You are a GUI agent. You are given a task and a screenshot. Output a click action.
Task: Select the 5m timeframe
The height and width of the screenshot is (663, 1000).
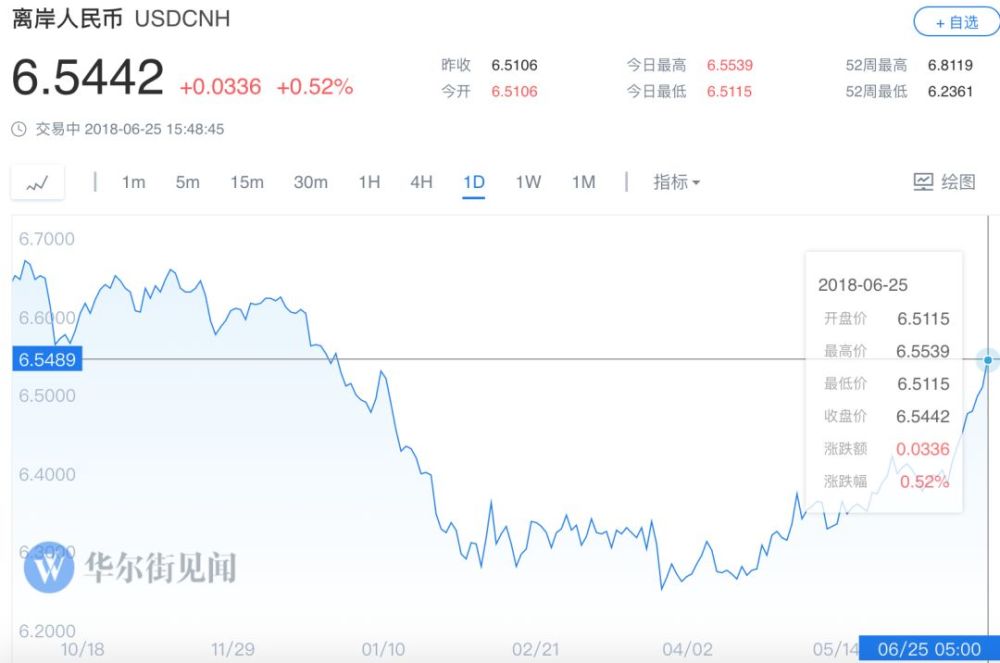coord(187,182)
